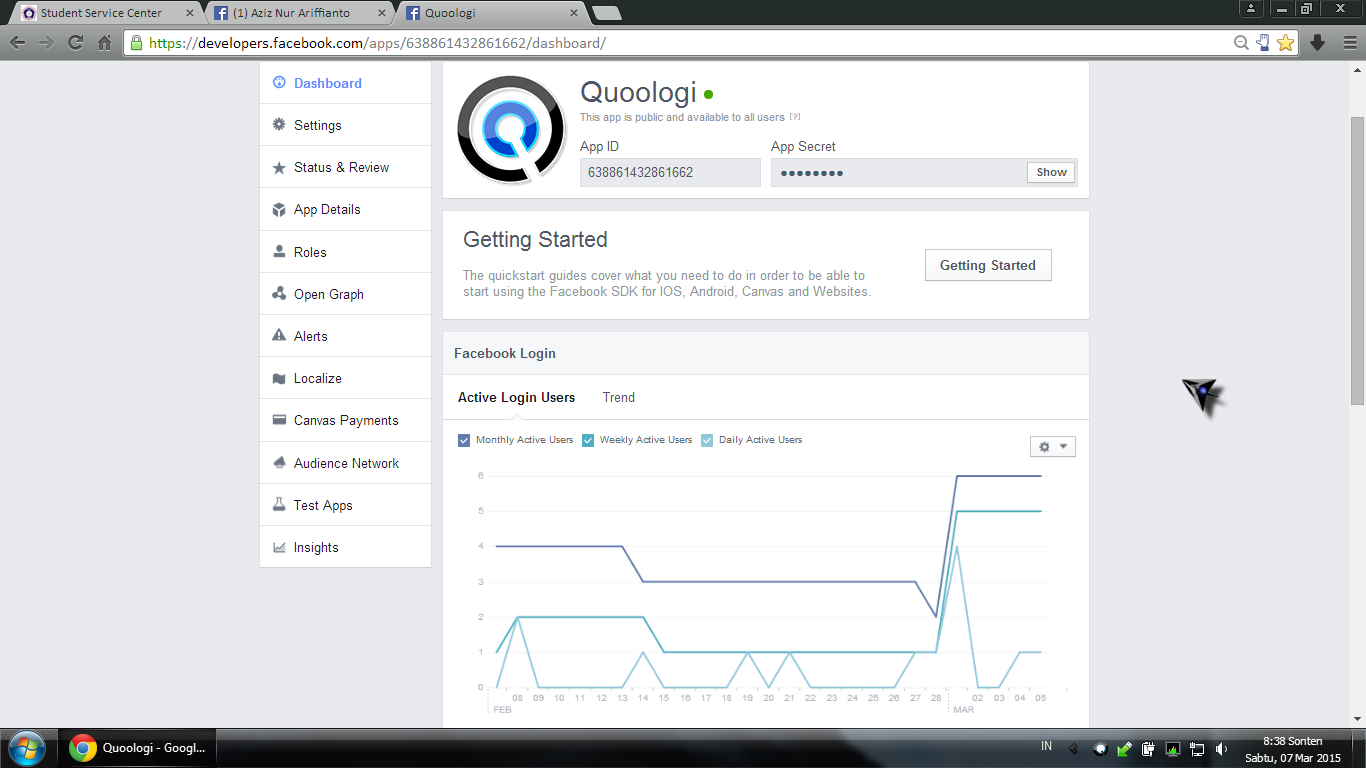Click the safely remove hardware tray icon
The image size is (1366, 768).
(x=1124, y=748)
